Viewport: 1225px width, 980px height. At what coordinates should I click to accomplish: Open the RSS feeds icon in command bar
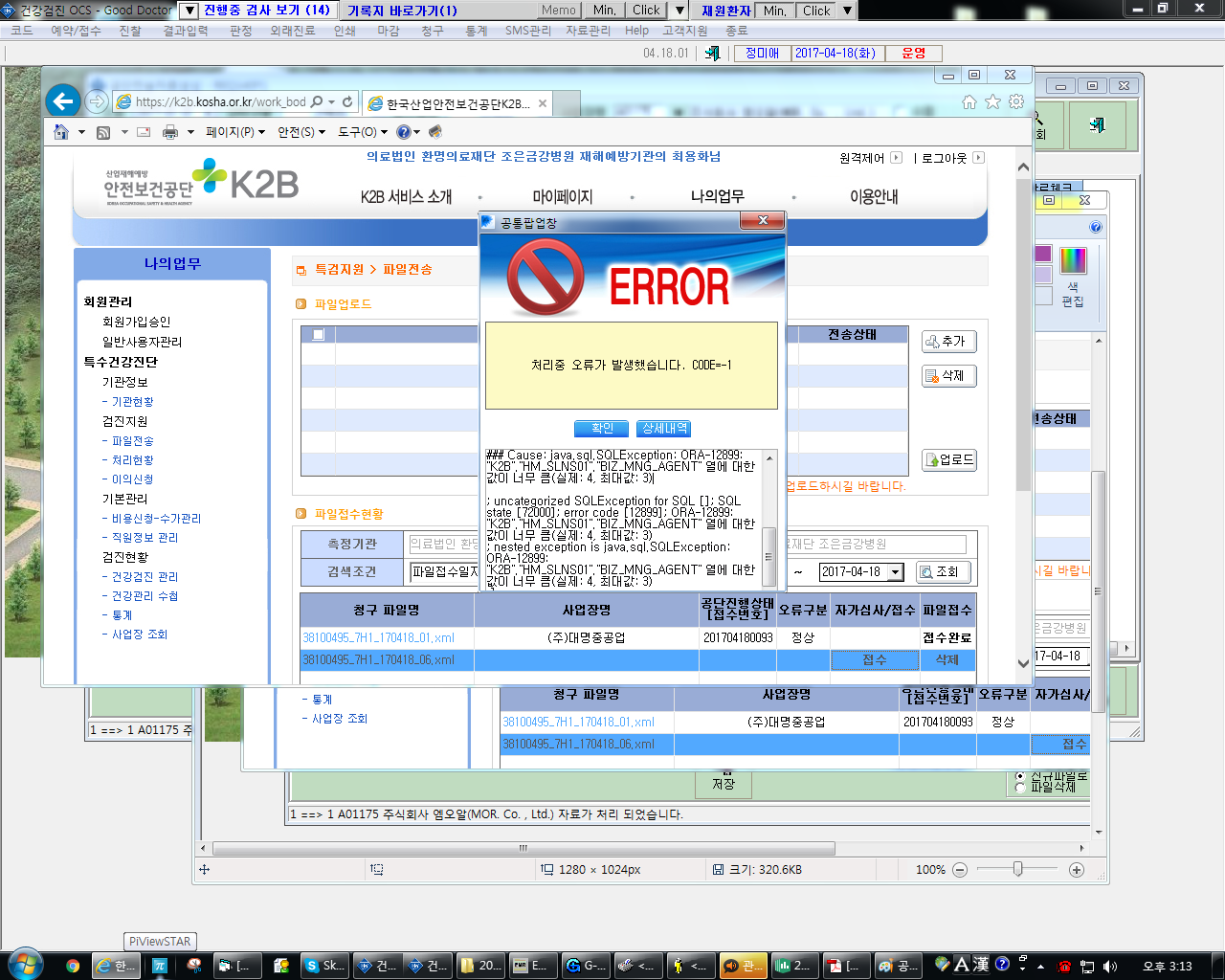click(x=103, y=132)
